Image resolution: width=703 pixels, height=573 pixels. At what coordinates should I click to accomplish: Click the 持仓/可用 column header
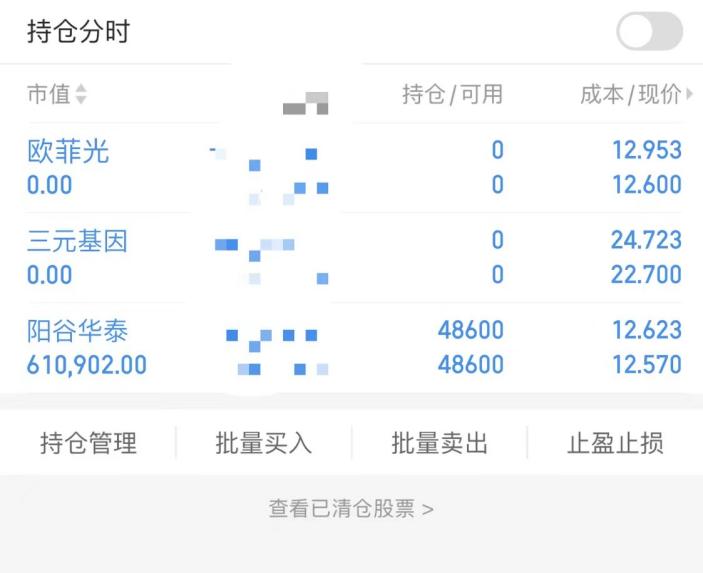click(452, 94)
